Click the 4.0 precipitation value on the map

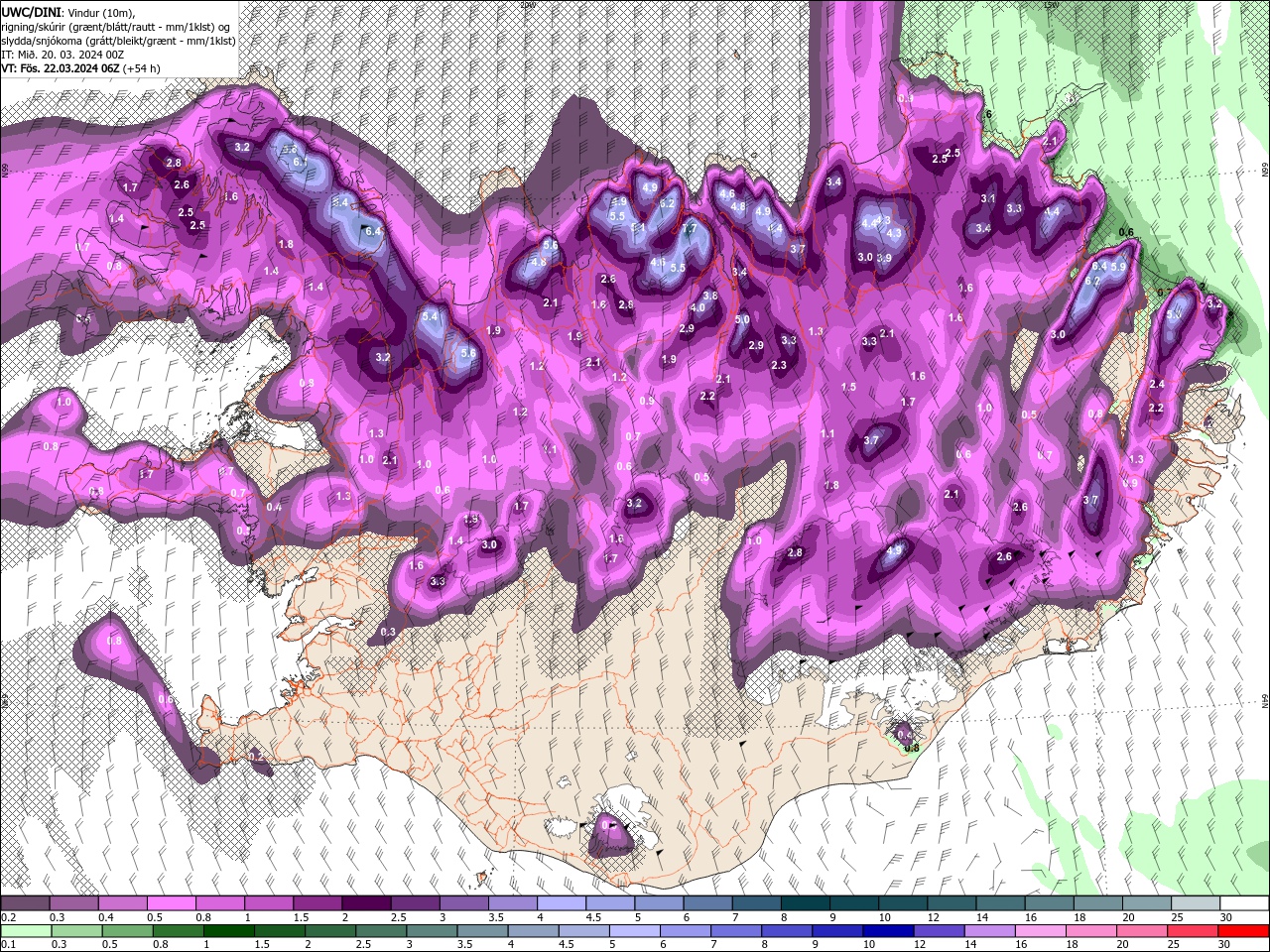(698, 307)
